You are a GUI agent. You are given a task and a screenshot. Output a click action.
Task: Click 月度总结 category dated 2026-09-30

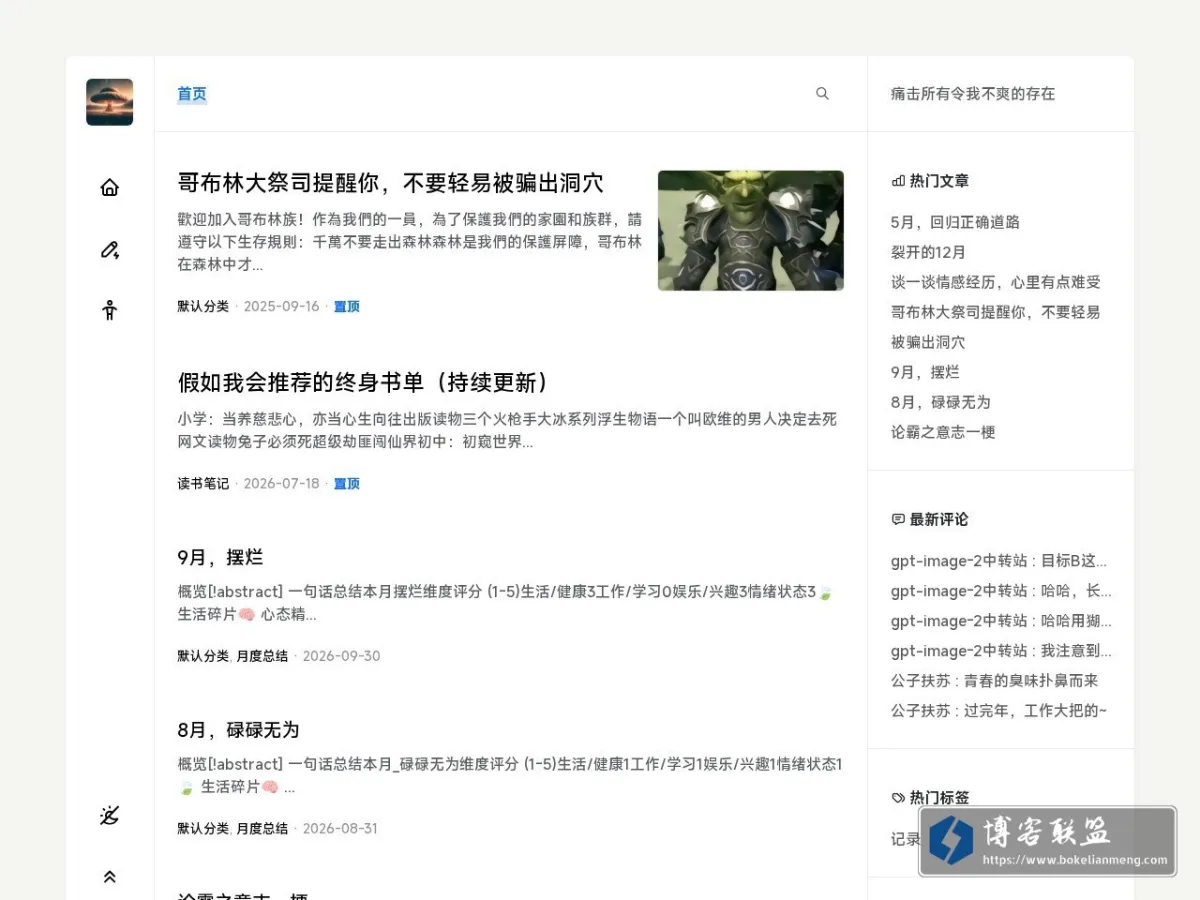(262, 656)
